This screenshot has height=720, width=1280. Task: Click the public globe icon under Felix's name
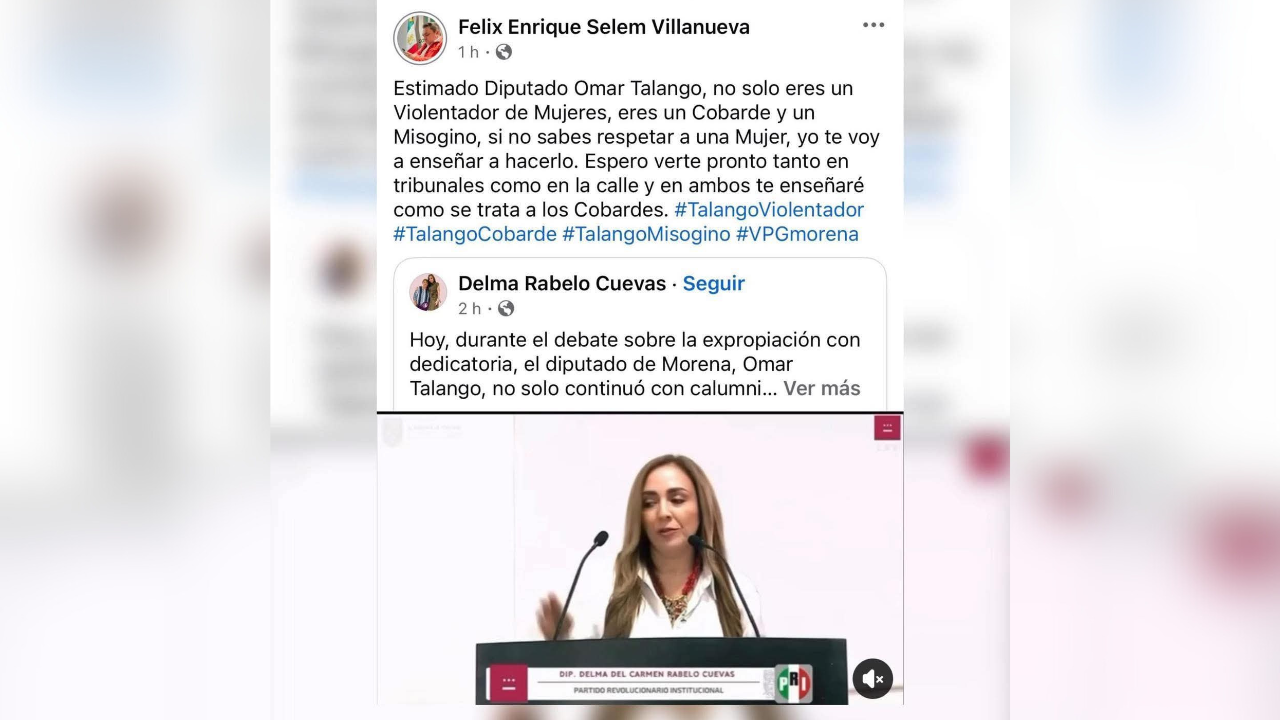(504, 52)
